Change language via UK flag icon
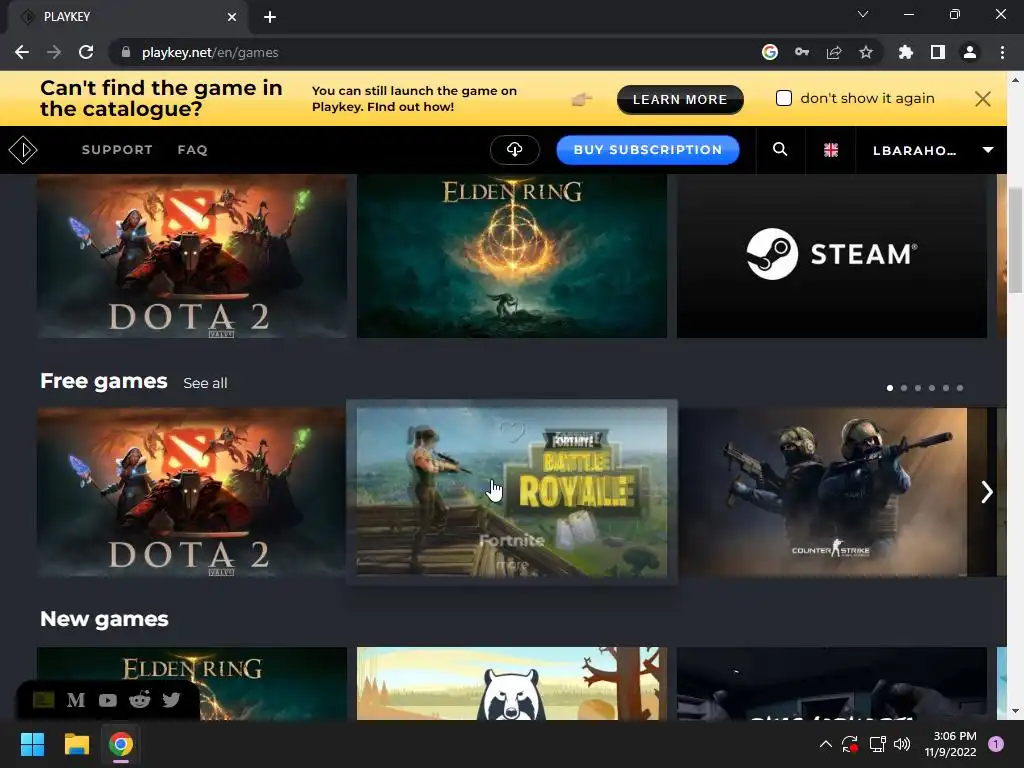 pyautogui.click(x=831, y=150)
